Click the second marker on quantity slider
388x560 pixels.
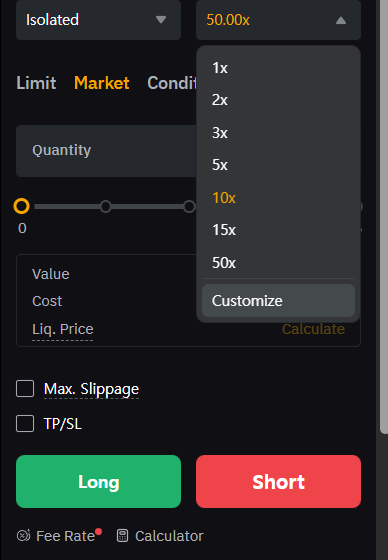coord(105,206)
